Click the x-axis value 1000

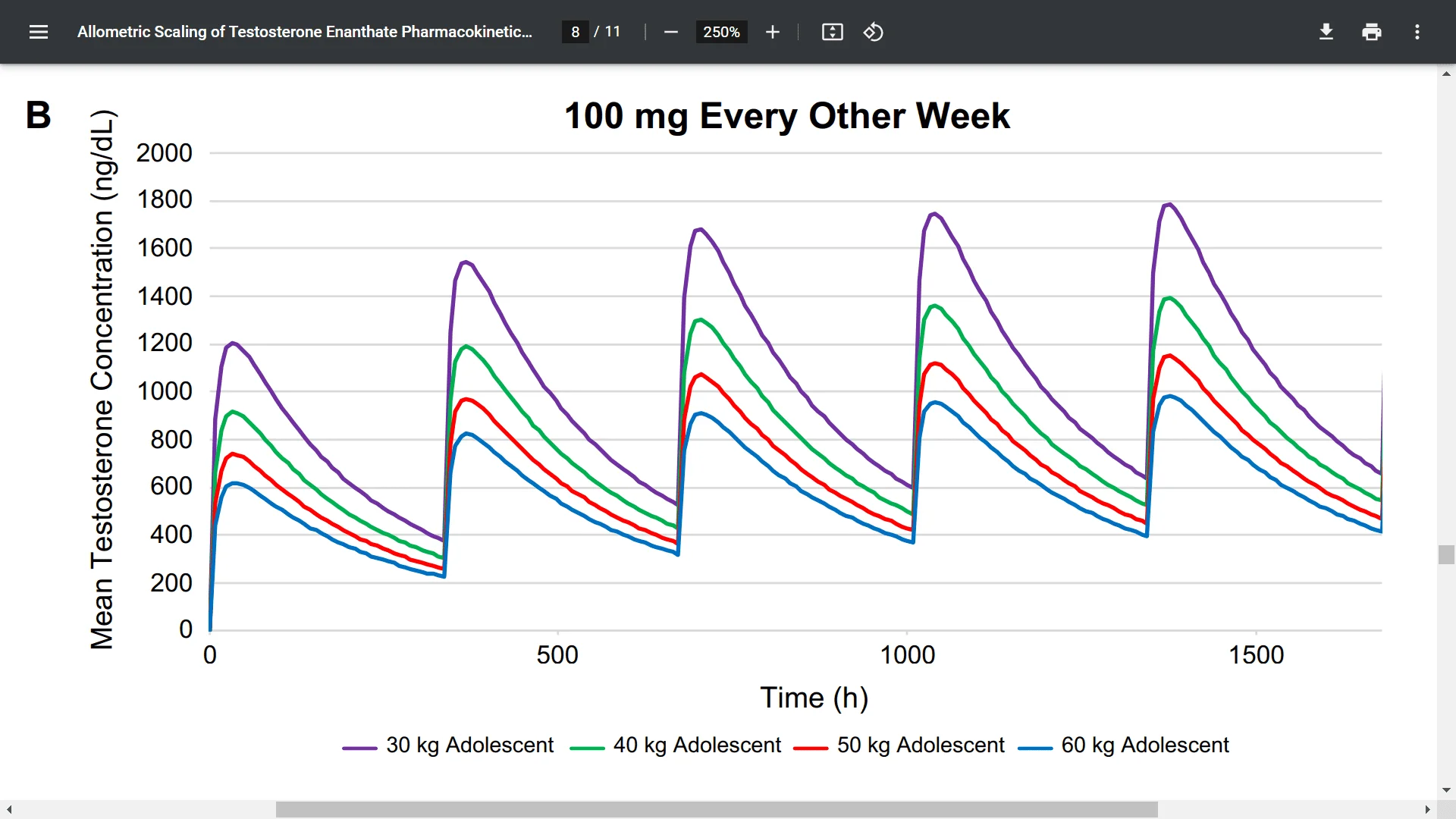click(x=907, y=655)
